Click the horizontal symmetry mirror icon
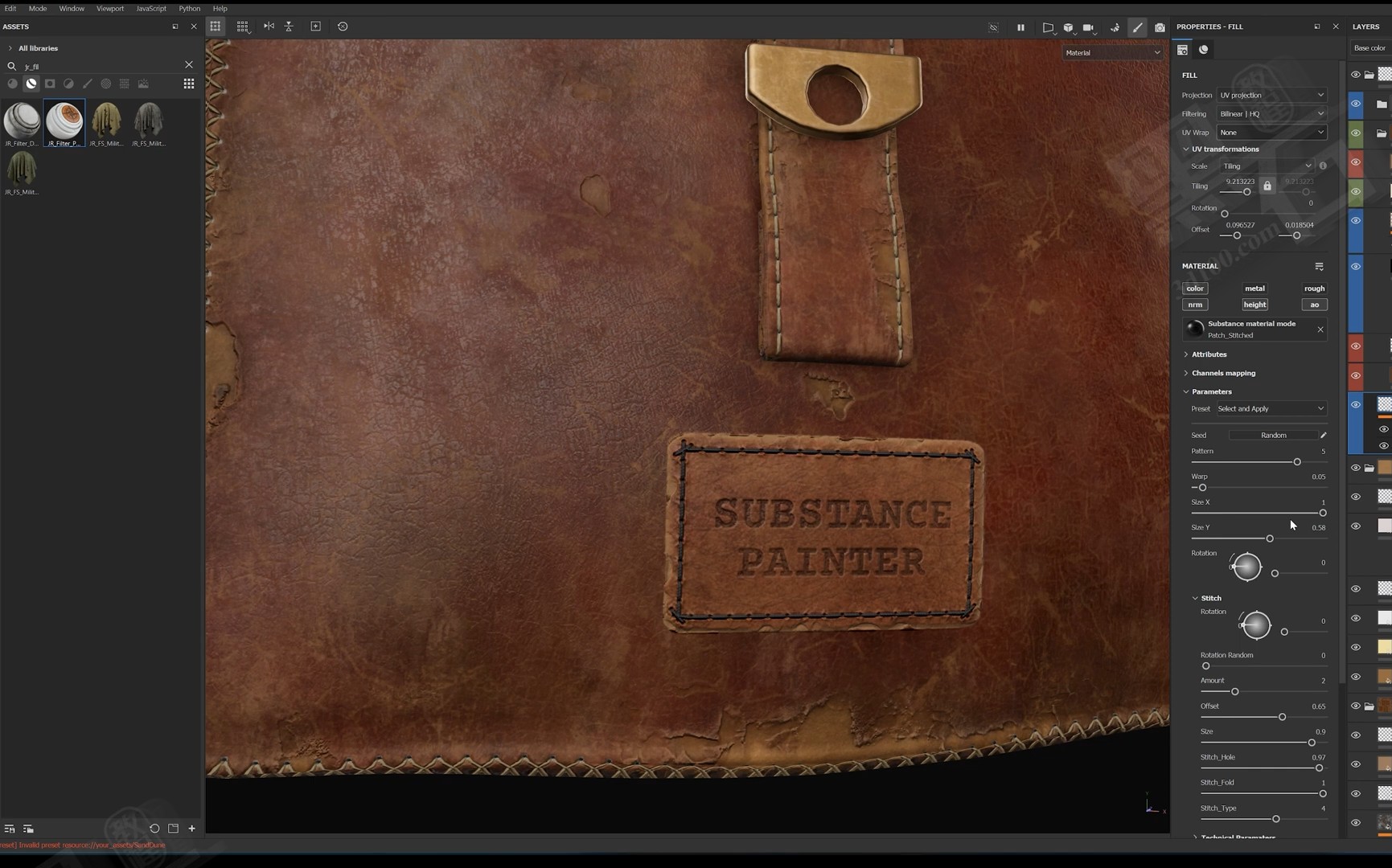Image resolution: width=1392 pixels, height=868 pixels. [x=269, y=27]
